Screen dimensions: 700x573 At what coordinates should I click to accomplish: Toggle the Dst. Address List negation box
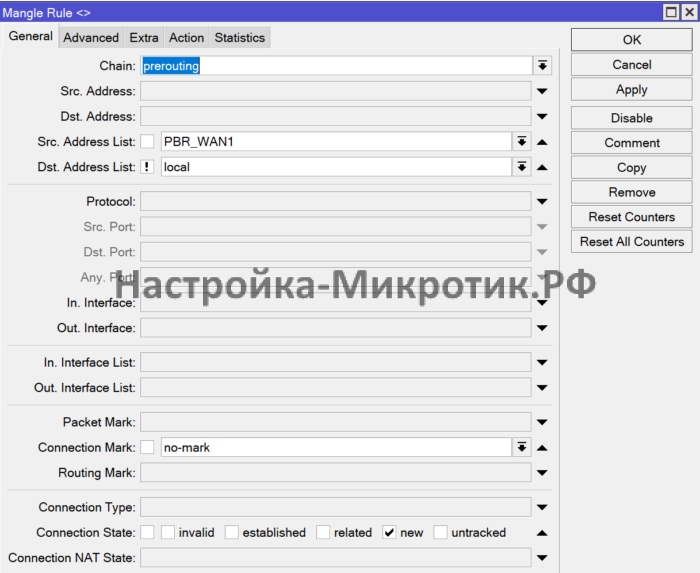(147, 167)
